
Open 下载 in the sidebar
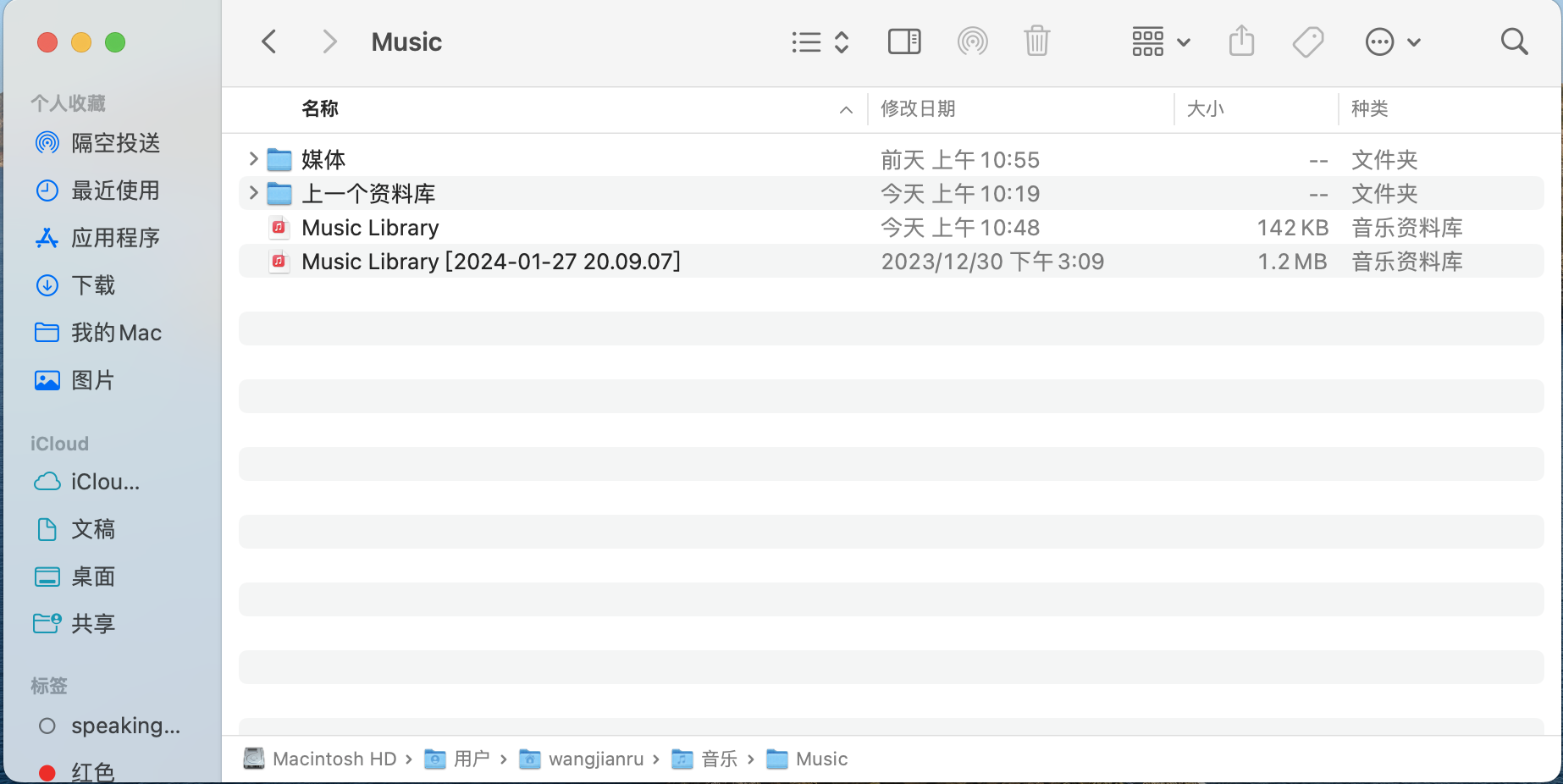tap(93, 284)
